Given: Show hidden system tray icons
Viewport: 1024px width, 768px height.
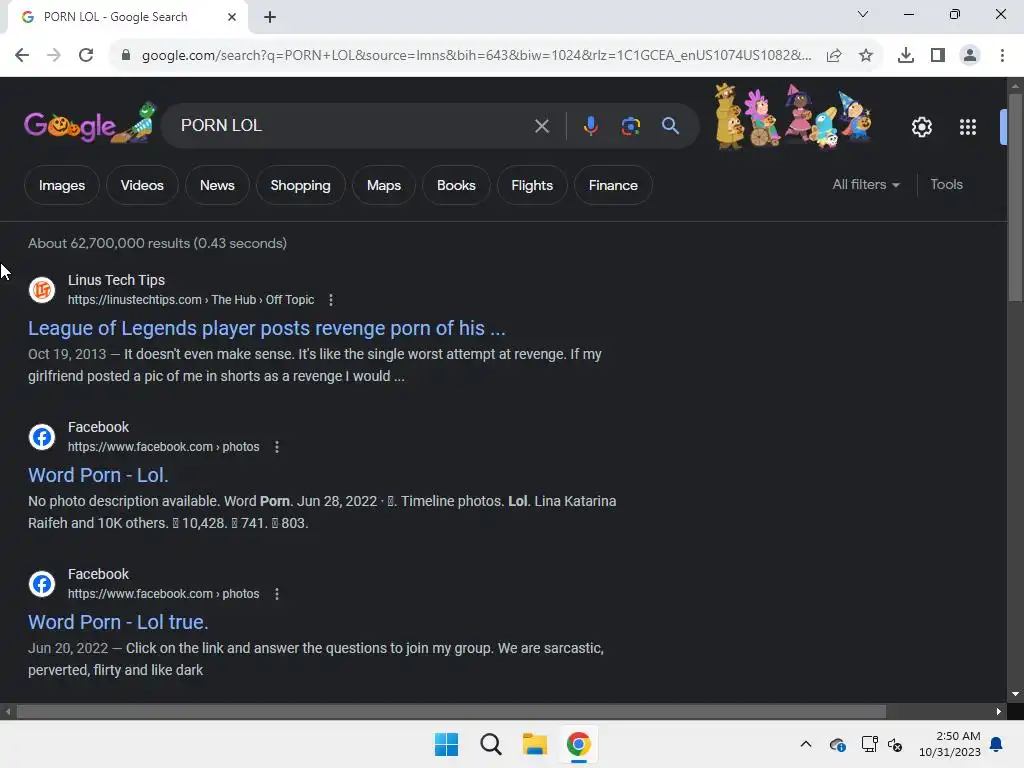Looking at the screenshot, I should point(806,744).
